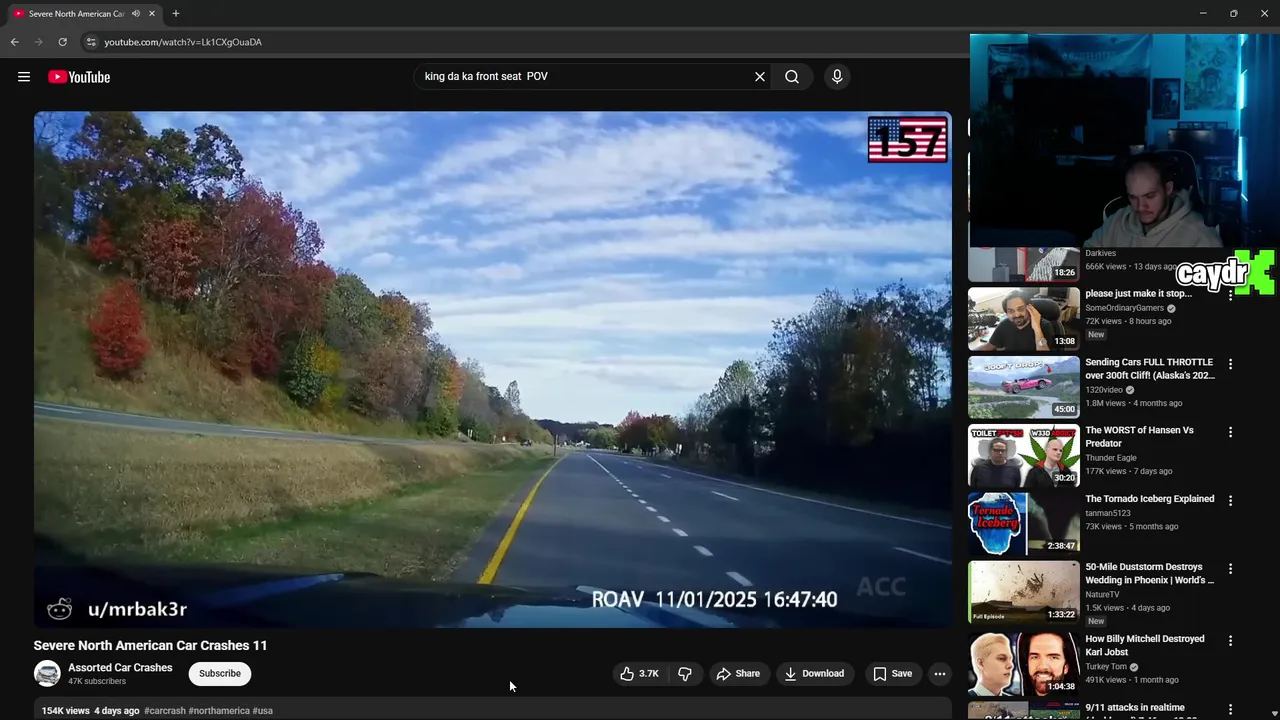Click the 47K subscribers text

(97, 682)
